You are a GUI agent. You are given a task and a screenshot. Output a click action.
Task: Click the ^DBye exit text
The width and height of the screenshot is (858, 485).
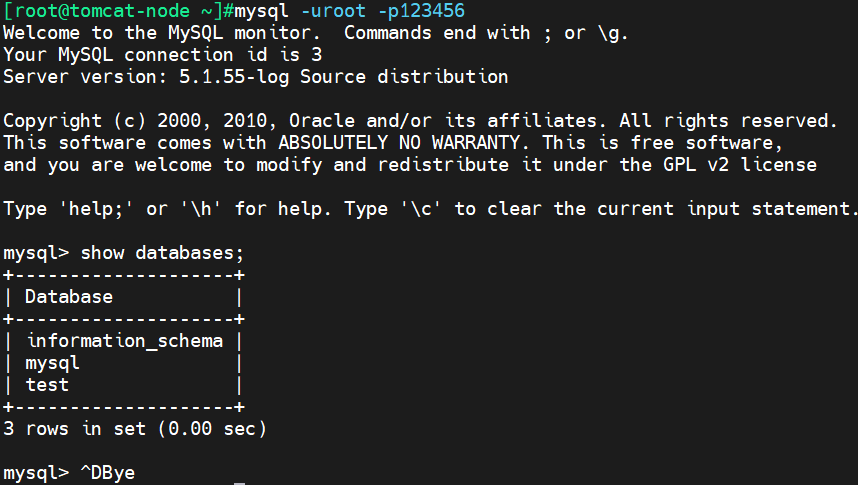(107, 472)
